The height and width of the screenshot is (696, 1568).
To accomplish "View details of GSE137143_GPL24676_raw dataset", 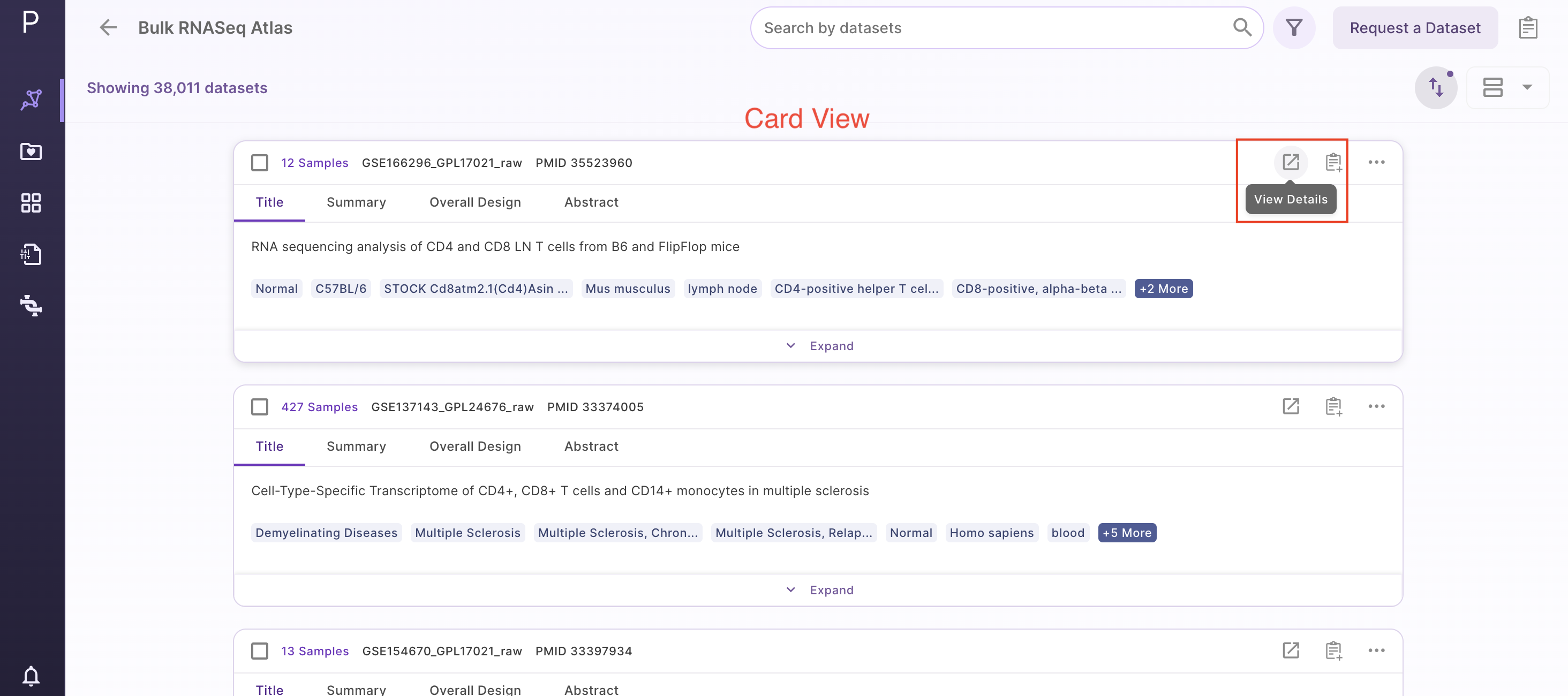I will tap(1291, 406).
